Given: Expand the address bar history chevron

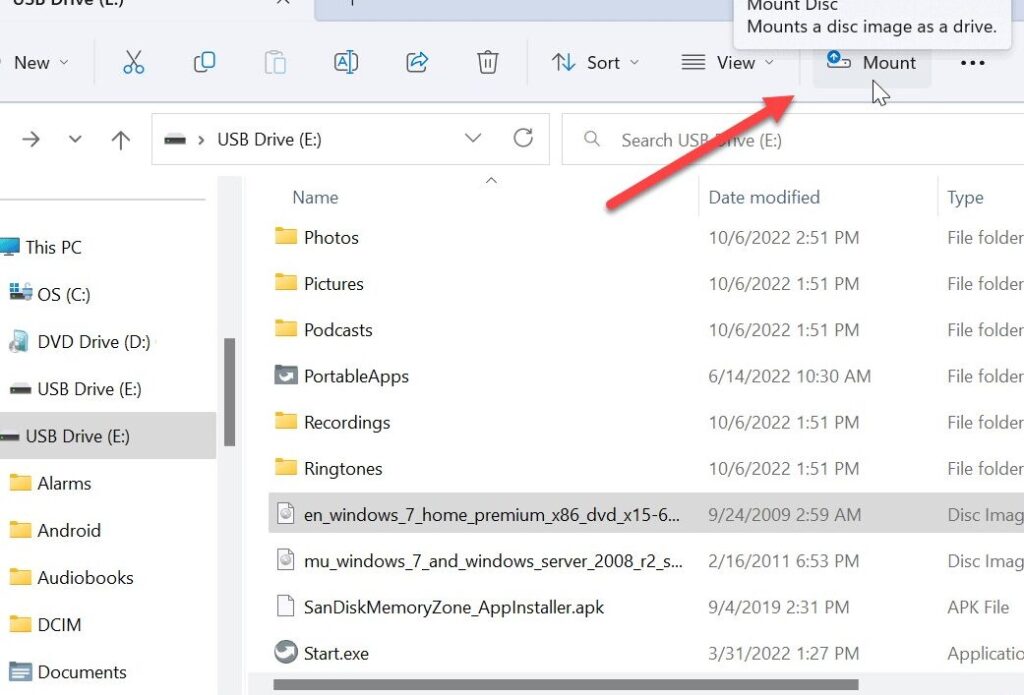Looking at the screenshot, I should 474,139.
